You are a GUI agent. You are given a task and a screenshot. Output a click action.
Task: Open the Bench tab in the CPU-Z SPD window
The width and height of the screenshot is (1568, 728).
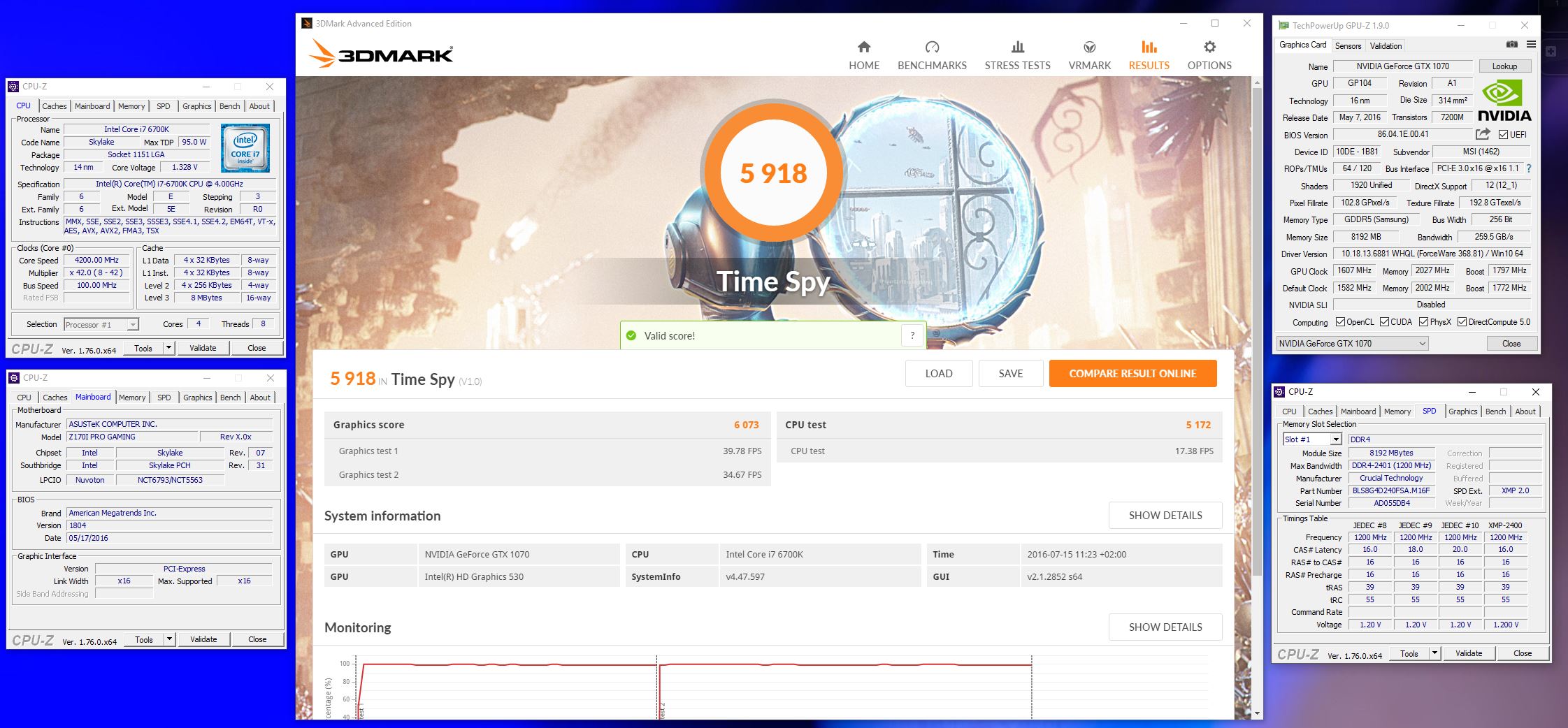(x=1495, y=412)
